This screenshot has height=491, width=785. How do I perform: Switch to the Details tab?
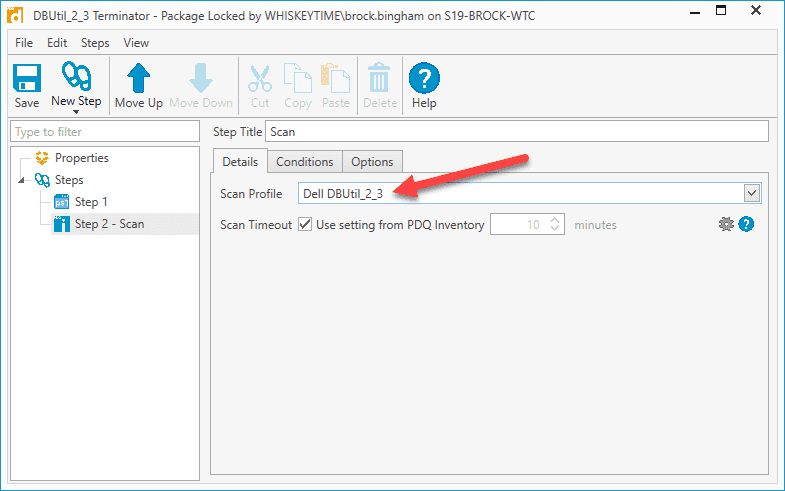pos(240,162)
